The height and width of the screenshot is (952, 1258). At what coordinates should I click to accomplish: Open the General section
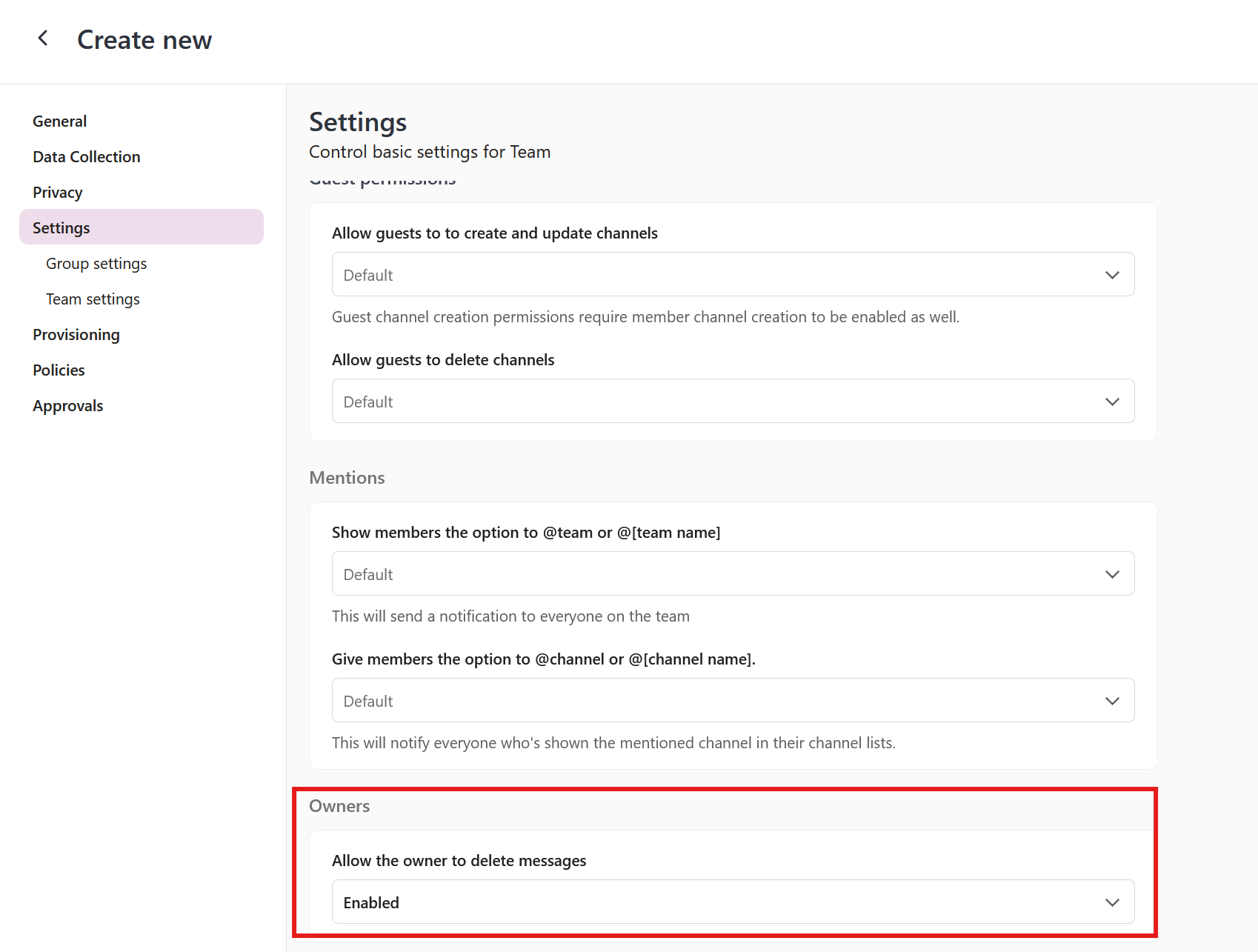59,121
